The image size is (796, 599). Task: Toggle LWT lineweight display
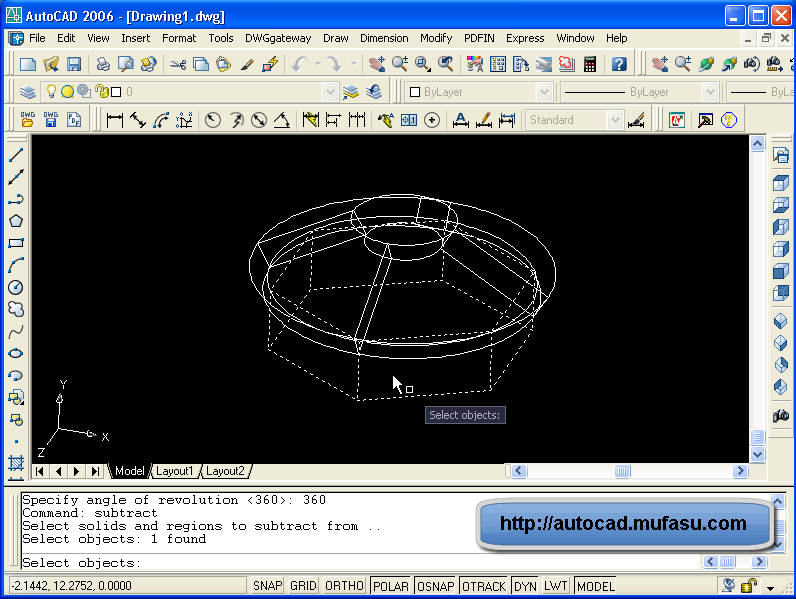pyautogui.click(x=555, y=586)
